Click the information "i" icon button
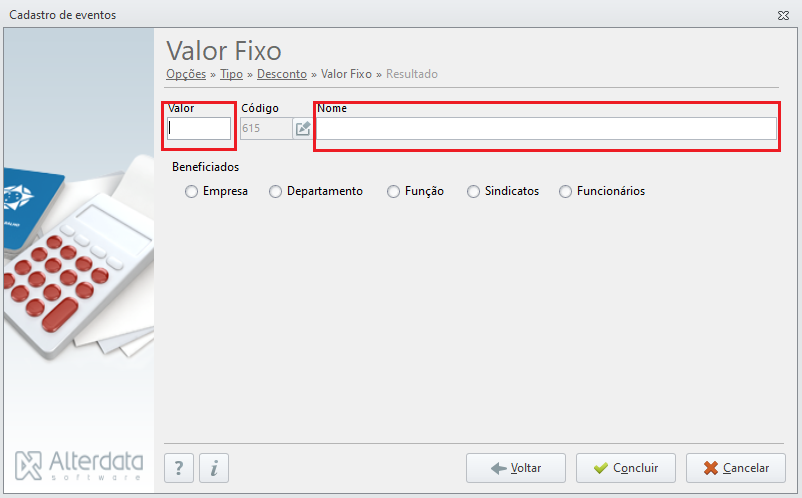This screenshot has width=802, height=498. pos(214,468)
